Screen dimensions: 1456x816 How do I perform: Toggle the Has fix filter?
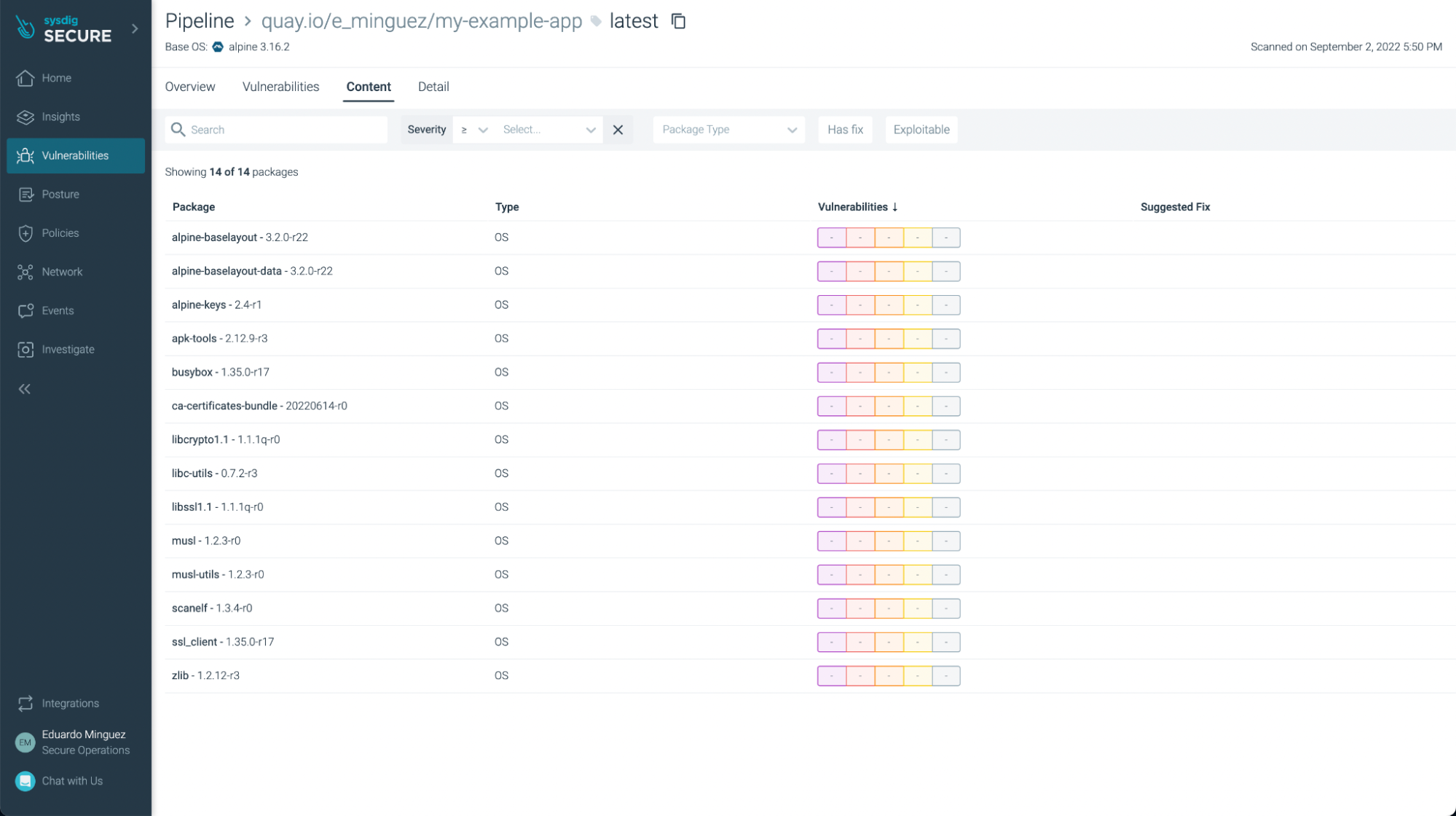pos(845,129)
